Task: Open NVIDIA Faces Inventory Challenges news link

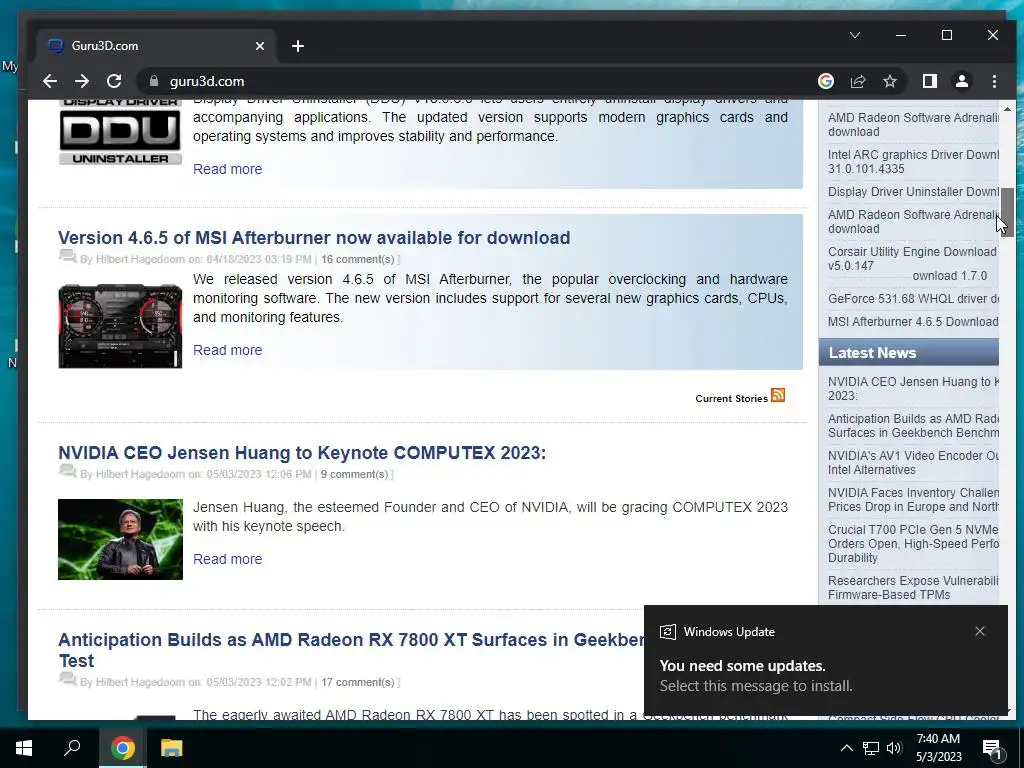Action: click(x=913, y=500)
